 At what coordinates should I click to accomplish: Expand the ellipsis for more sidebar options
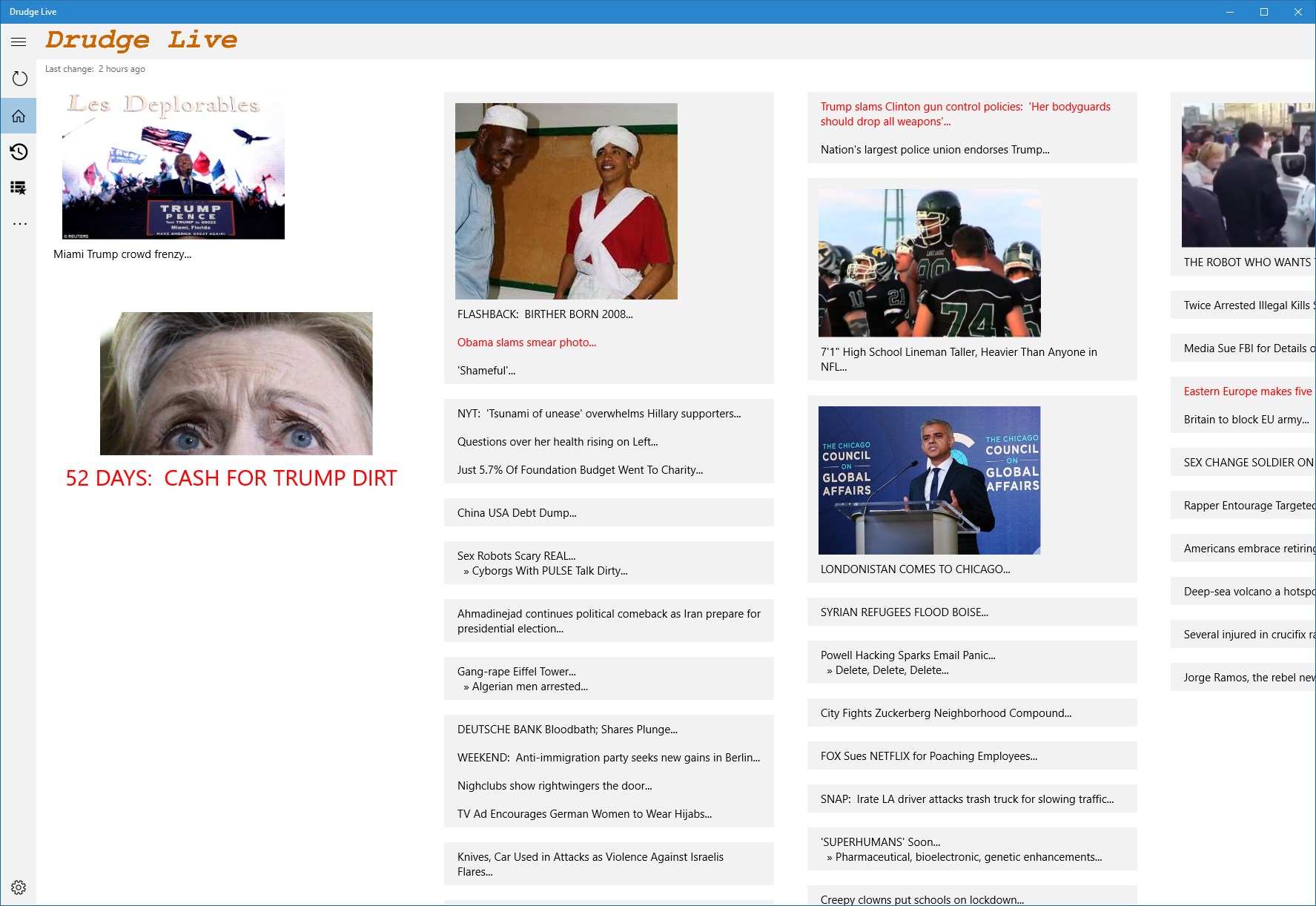(20, 223)
